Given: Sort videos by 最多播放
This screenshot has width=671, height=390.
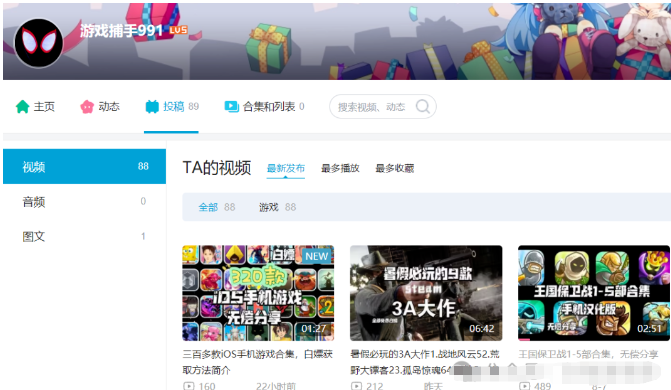Looking at the screenshot, I should coord(340,168).
